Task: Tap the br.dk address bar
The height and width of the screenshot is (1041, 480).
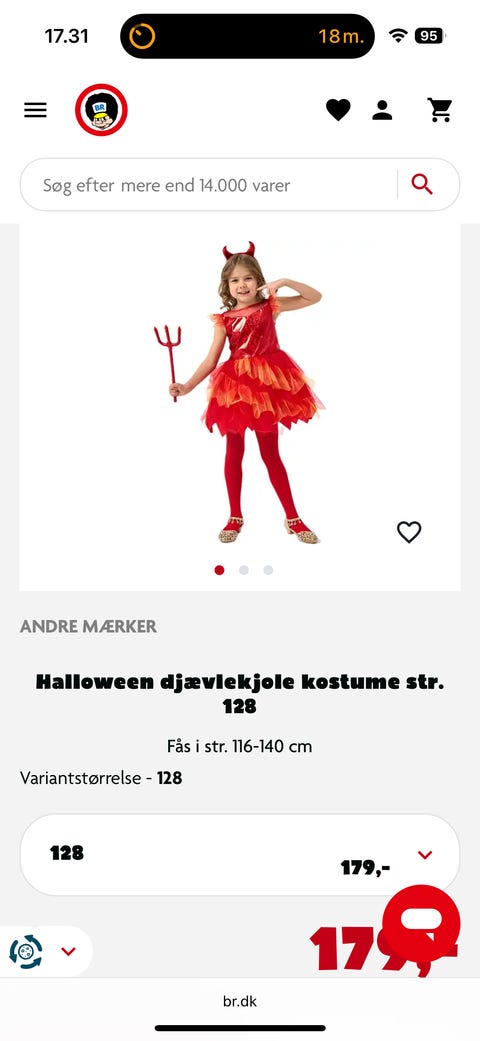Action: [x=240, y=1002]
